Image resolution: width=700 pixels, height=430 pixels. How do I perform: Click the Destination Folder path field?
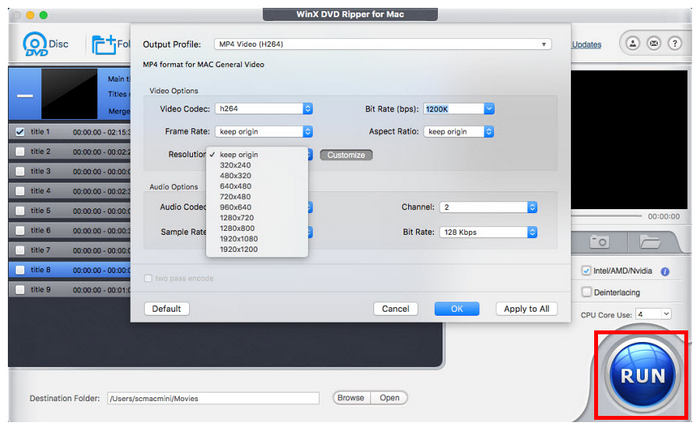click(x=213, y=398)
